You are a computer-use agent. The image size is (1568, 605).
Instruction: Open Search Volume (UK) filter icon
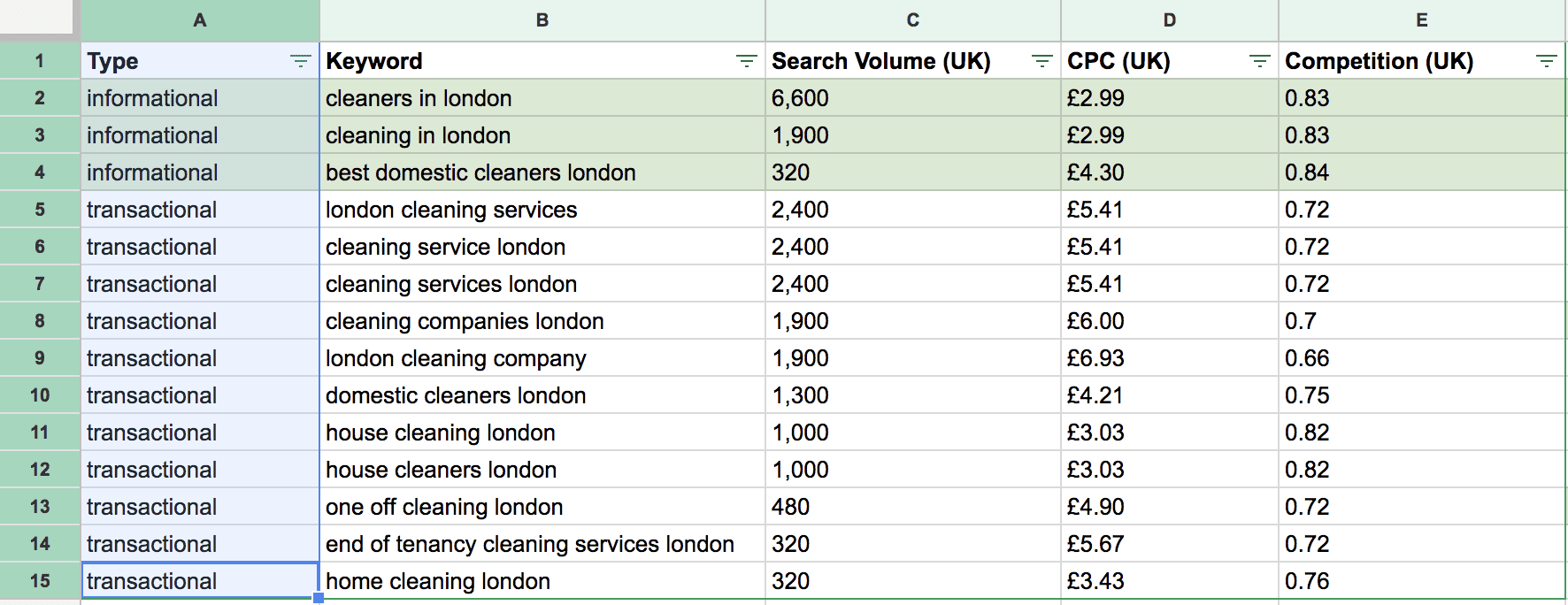(x=1042, y=61)
